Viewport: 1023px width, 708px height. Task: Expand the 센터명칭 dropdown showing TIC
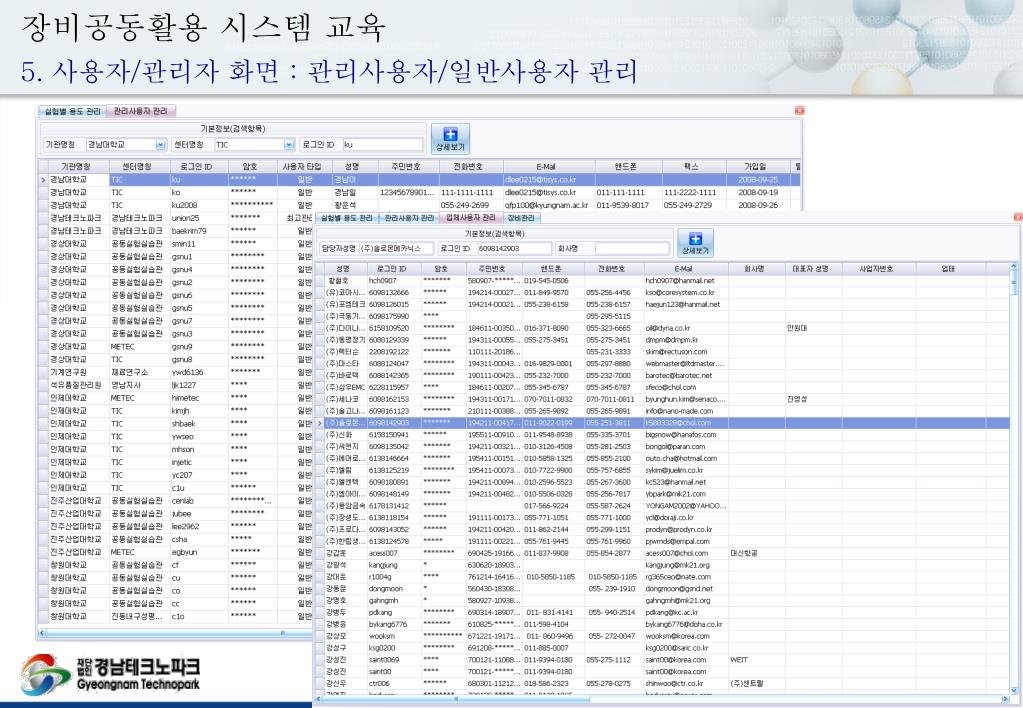tap(289, 144)
